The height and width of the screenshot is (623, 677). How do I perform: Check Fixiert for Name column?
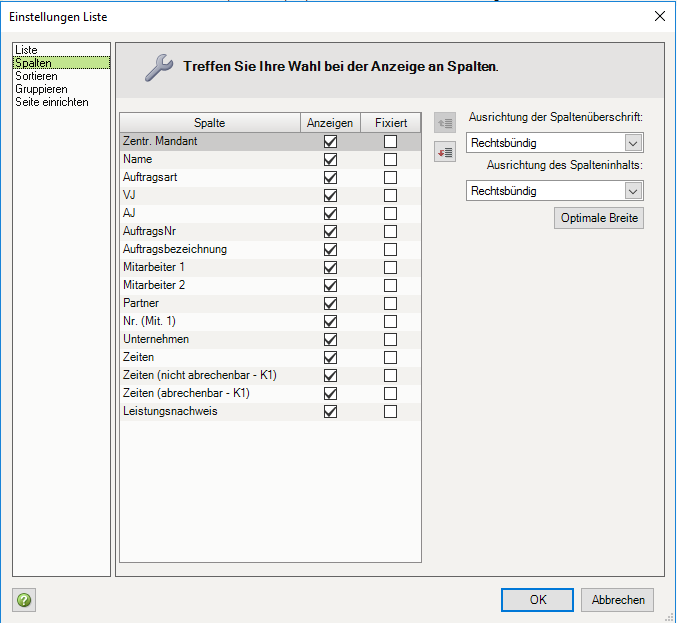coord(390,160)
